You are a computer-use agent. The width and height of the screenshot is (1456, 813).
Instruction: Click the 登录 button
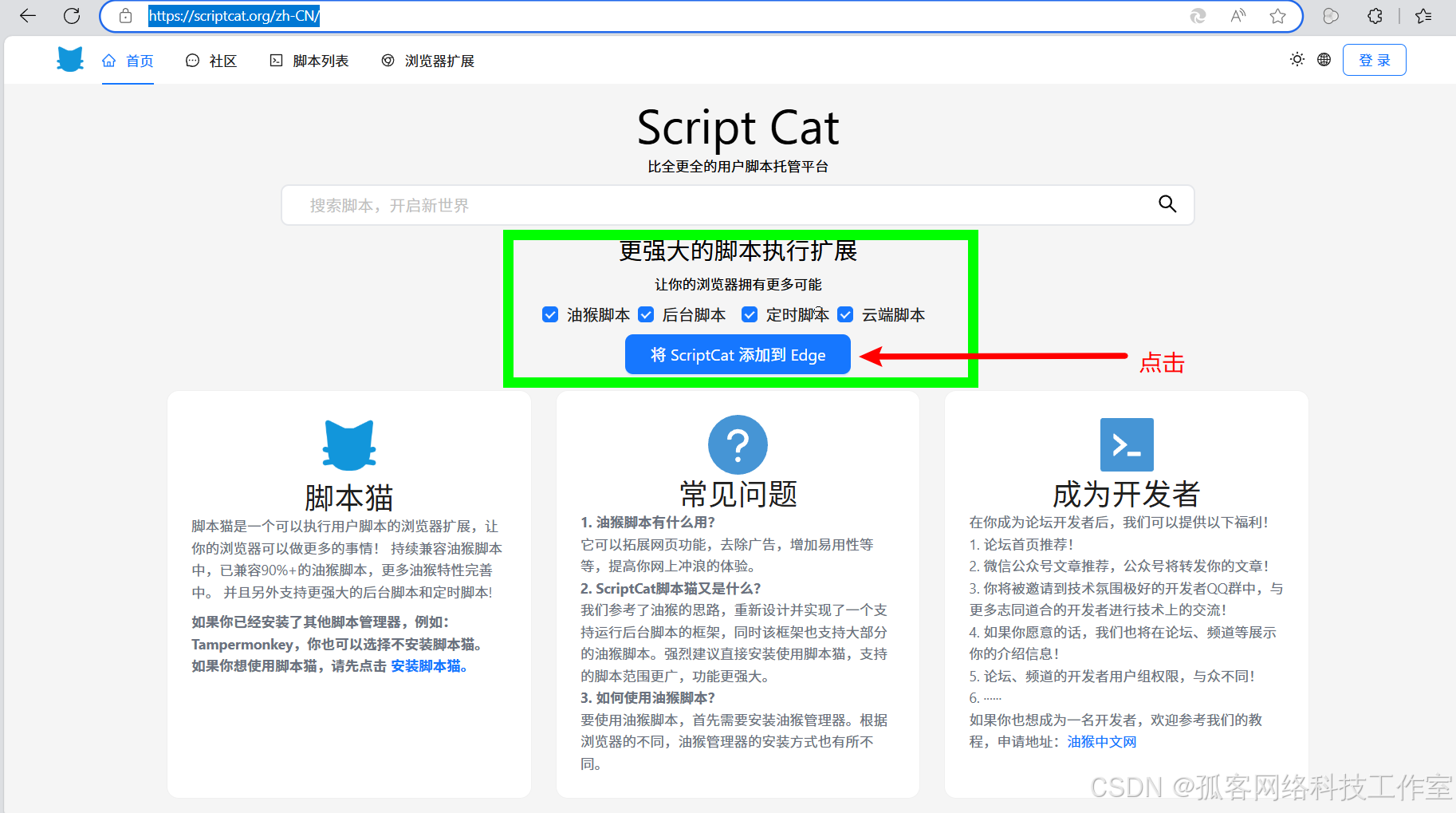click(x=1374, y=60)
